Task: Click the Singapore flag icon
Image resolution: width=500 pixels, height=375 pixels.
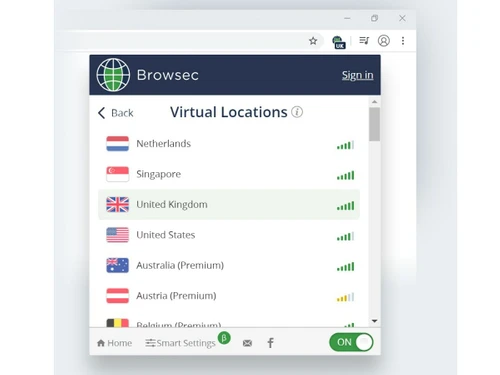Action: pyautogui.click(x=117, y=174)
